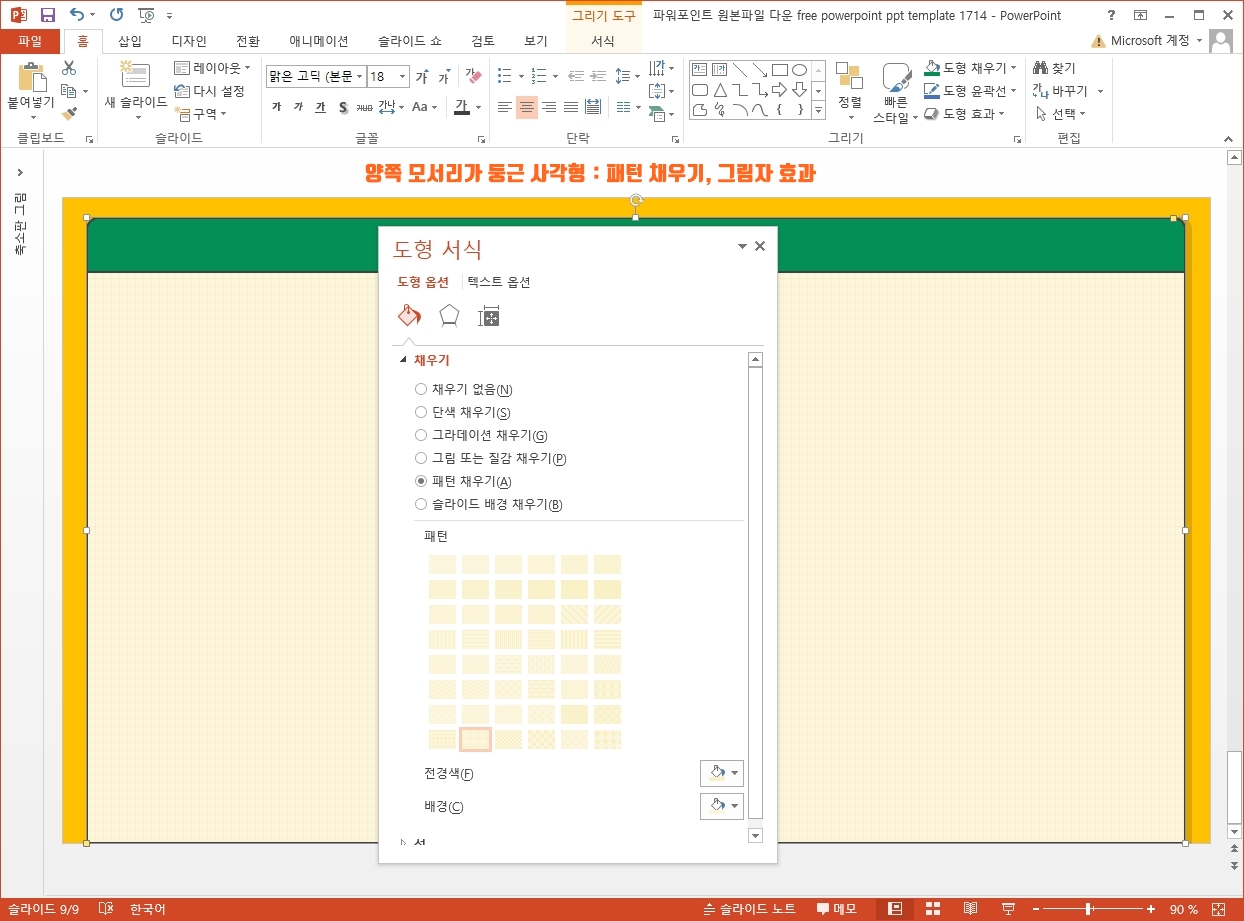Click the justify paragraph icon
The height and width of the screenshot is (921, 1244).
click(x=571, y=107)
